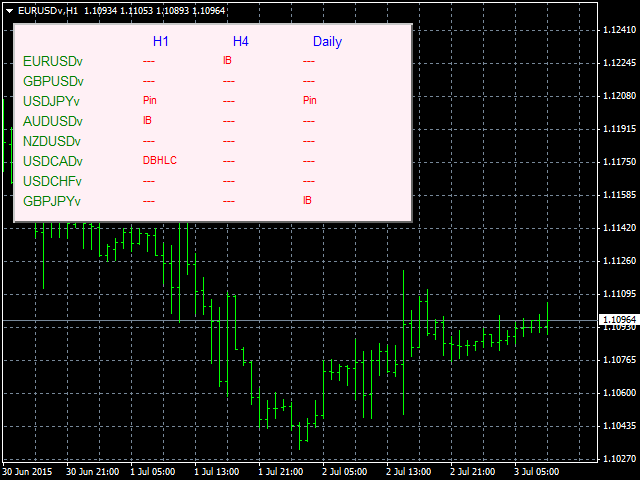Click the 1.11585 price scale label

(620, 195)
